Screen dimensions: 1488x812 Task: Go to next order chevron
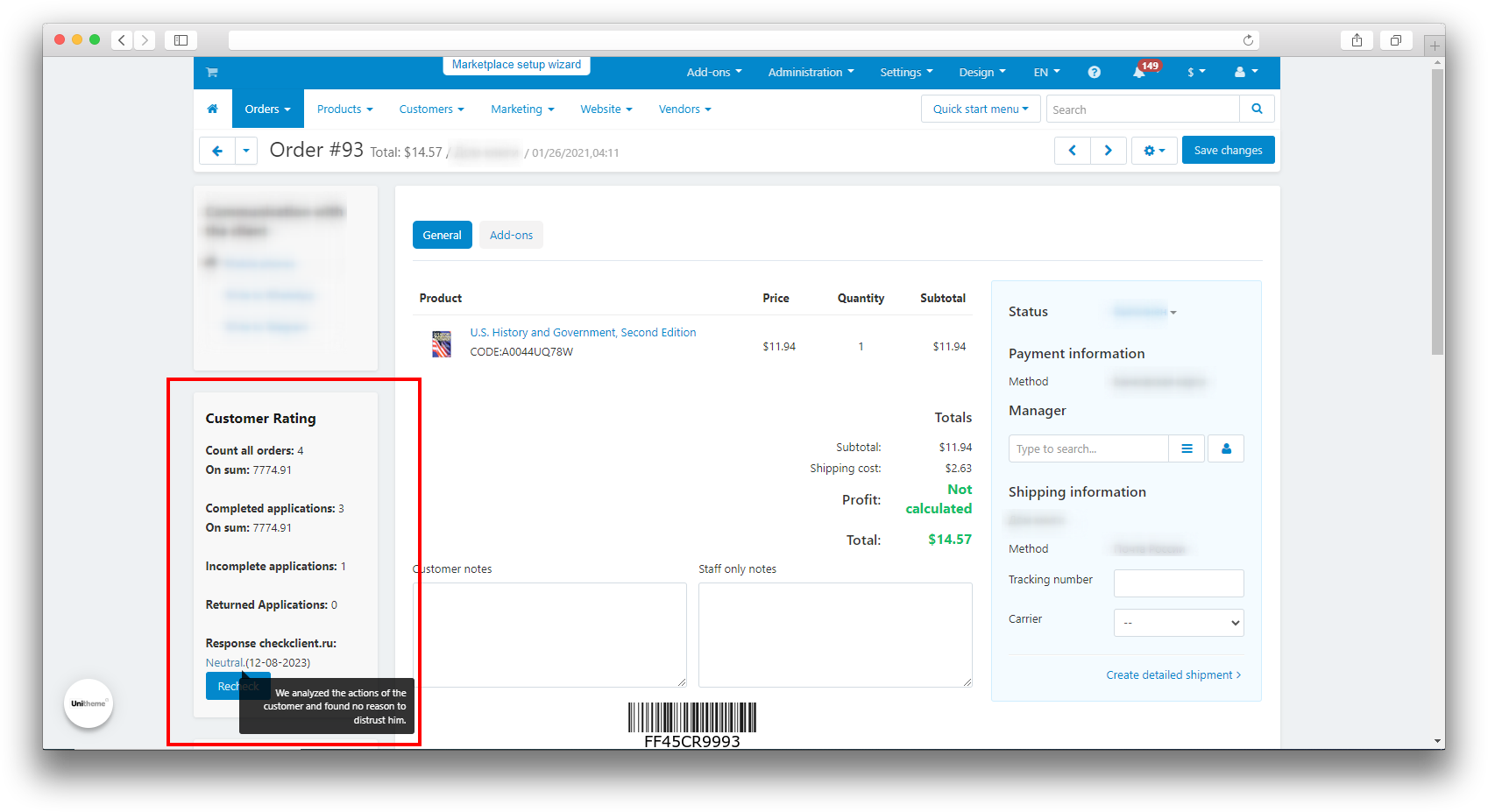coord(1109,151)
